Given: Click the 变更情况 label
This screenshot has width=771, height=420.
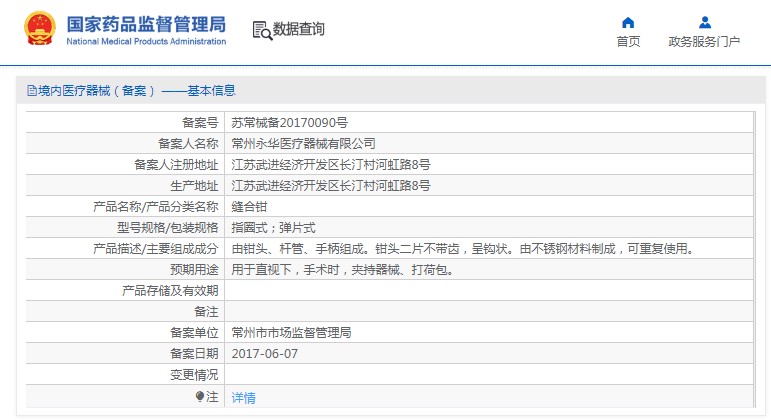Looking at the screenshot, I should pos(194,375).
